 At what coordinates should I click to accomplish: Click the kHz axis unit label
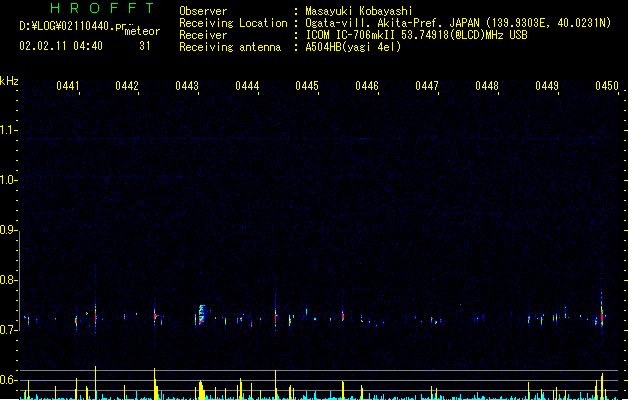pos(9,81)
